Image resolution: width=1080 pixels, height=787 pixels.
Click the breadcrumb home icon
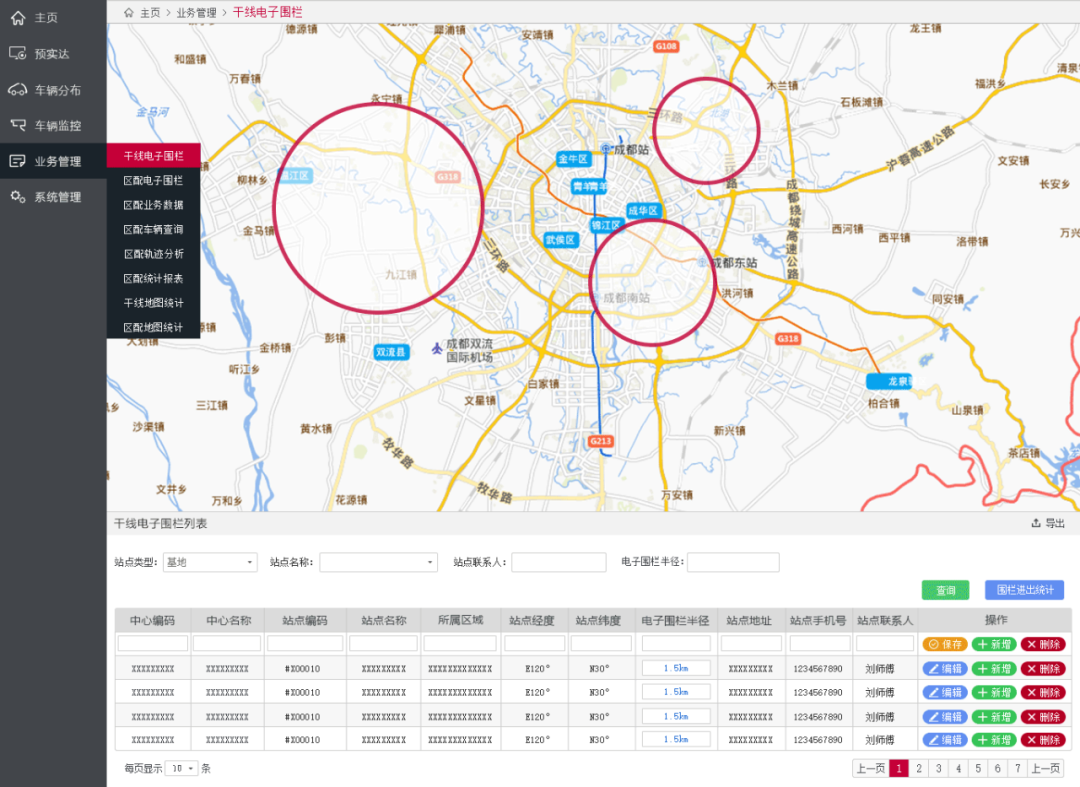tap(129, 12)
